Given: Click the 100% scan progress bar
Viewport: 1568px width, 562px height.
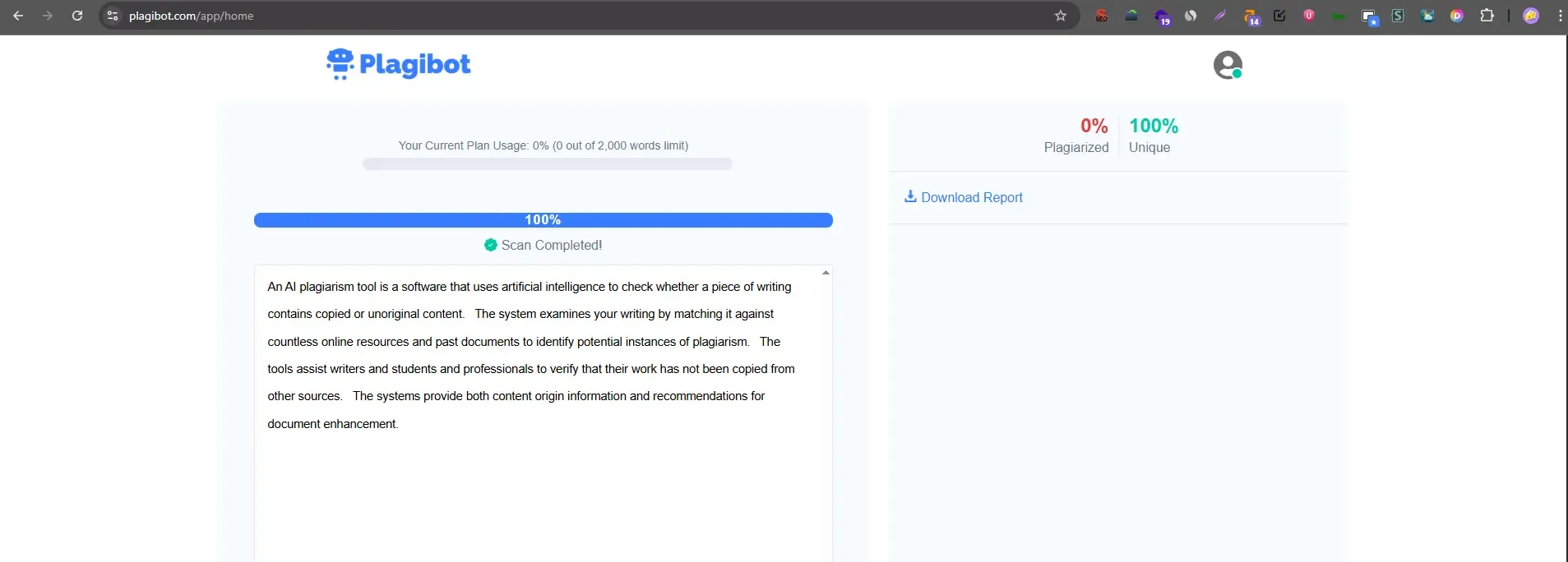Looking at the screenshot, I should pos(543,220).
